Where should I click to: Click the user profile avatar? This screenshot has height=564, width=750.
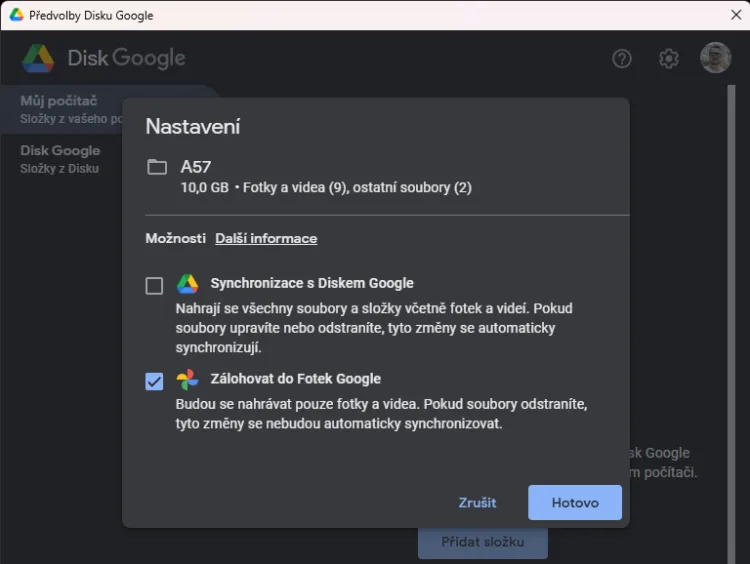point(716,58)
